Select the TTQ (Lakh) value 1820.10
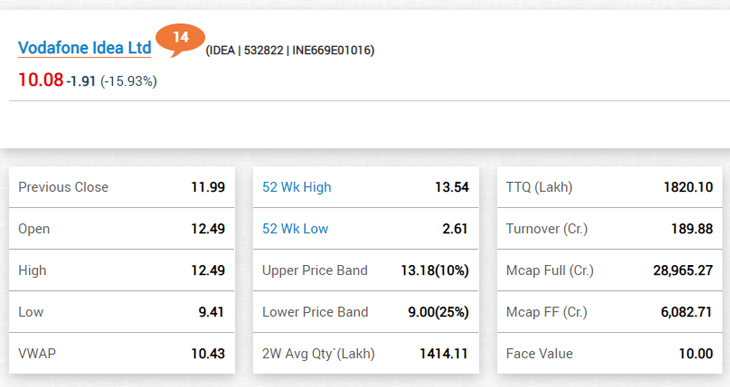This screenshot has height=387, width=730. click(688, 187)
